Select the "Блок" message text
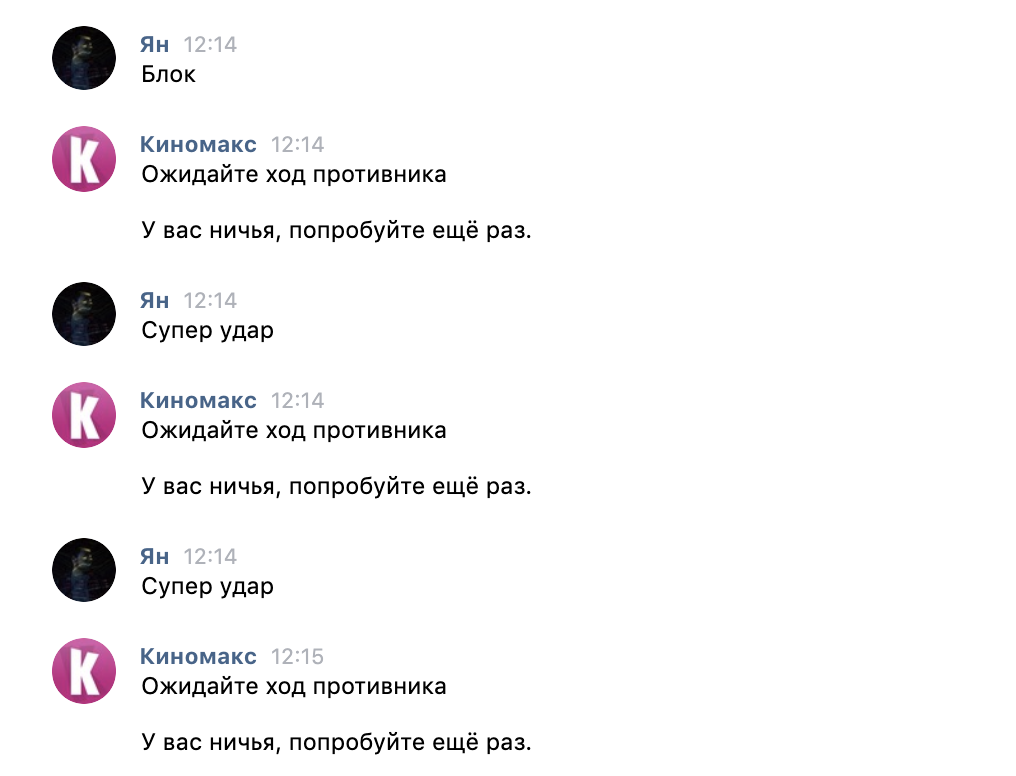The height and width of the screenshot is (776, 1016). pos(169,75)
